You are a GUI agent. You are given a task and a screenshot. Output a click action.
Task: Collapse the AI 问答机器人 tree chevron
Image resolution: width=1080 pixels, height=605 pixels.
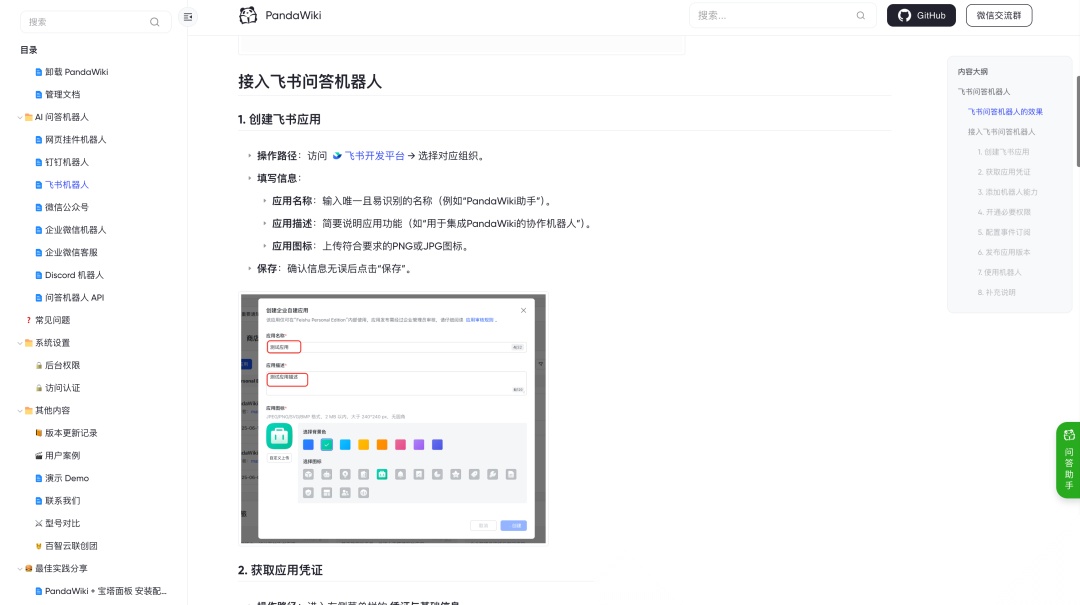click(20, 117)
